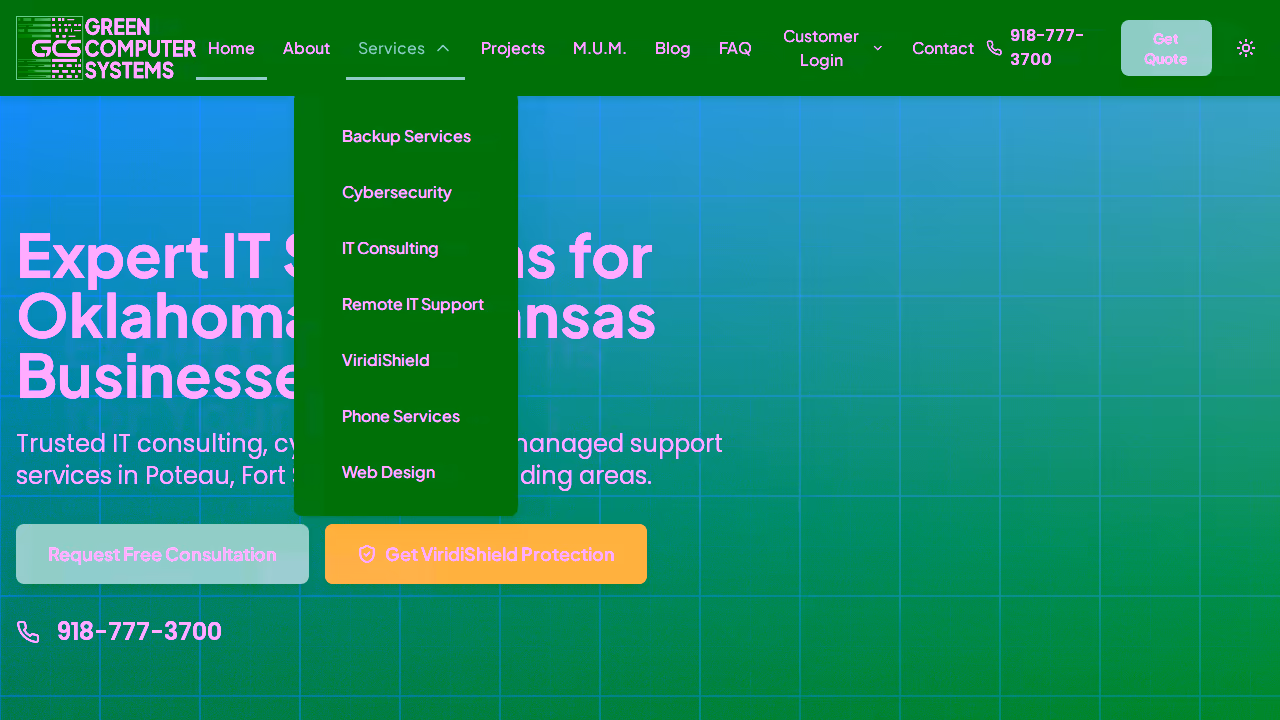Select Backup Services from the dropdown
This screenshot has height=720, width=1280.
point(406,136)
